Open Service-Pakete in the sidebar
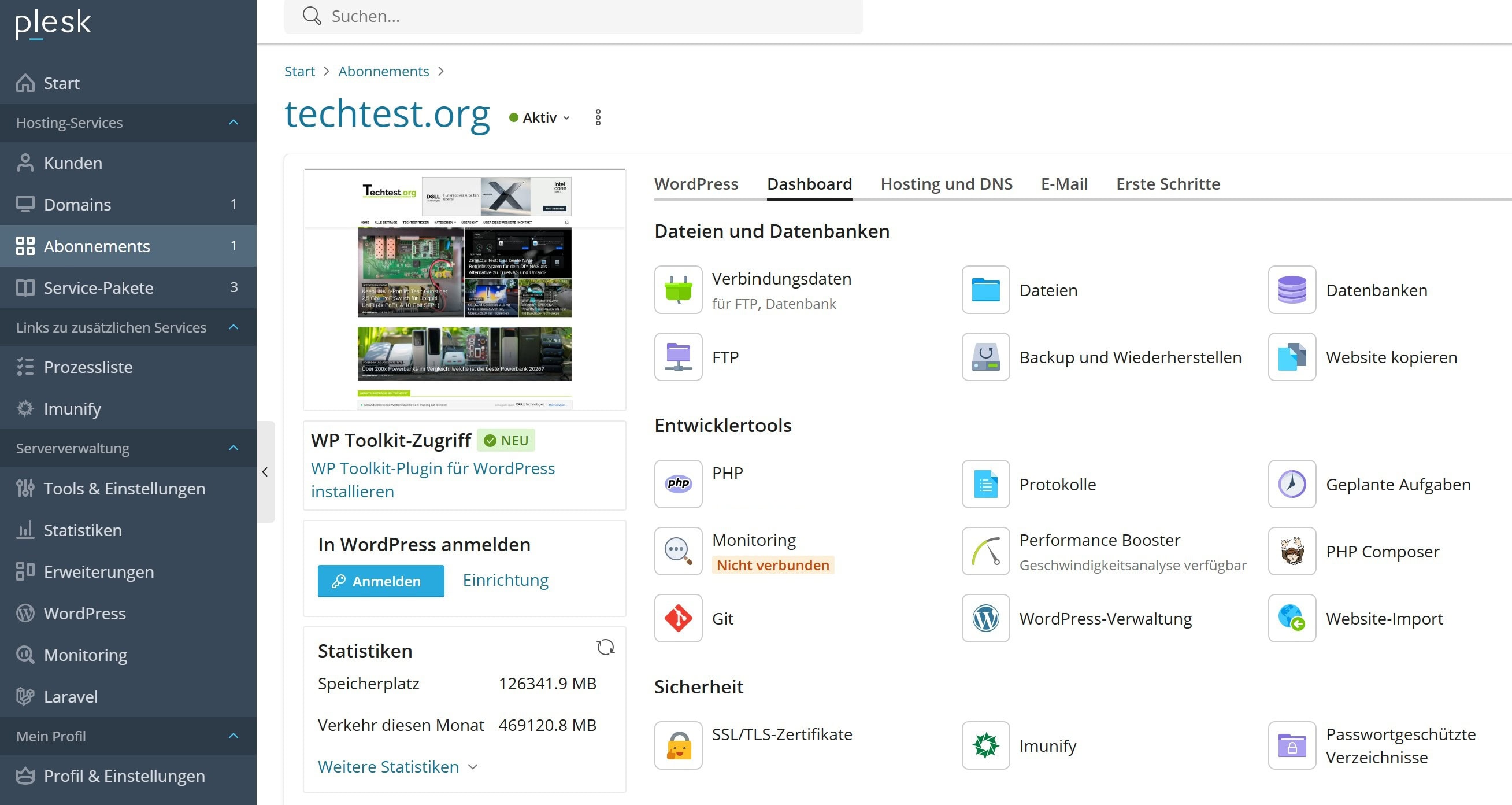Viewport: 1512px width, 805px height. pyautogui.click(x=128, y=288)
